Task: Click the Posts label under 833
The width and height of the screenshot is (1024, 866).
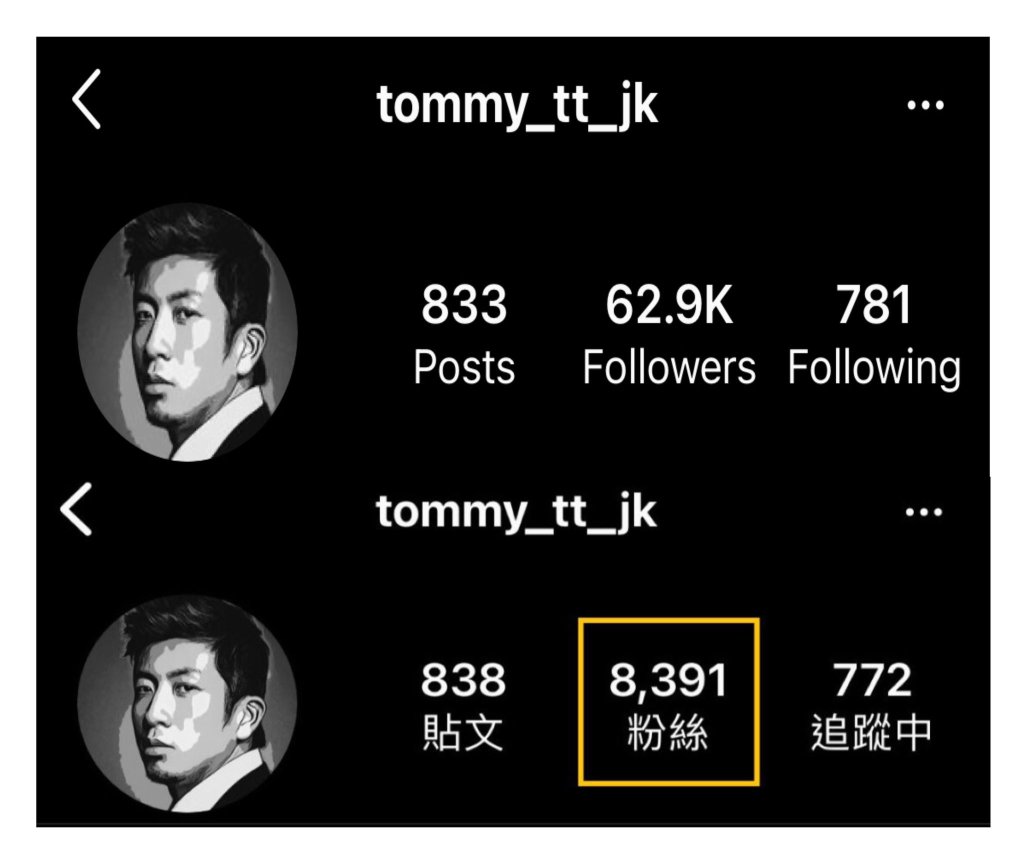Action: point(464,367)
